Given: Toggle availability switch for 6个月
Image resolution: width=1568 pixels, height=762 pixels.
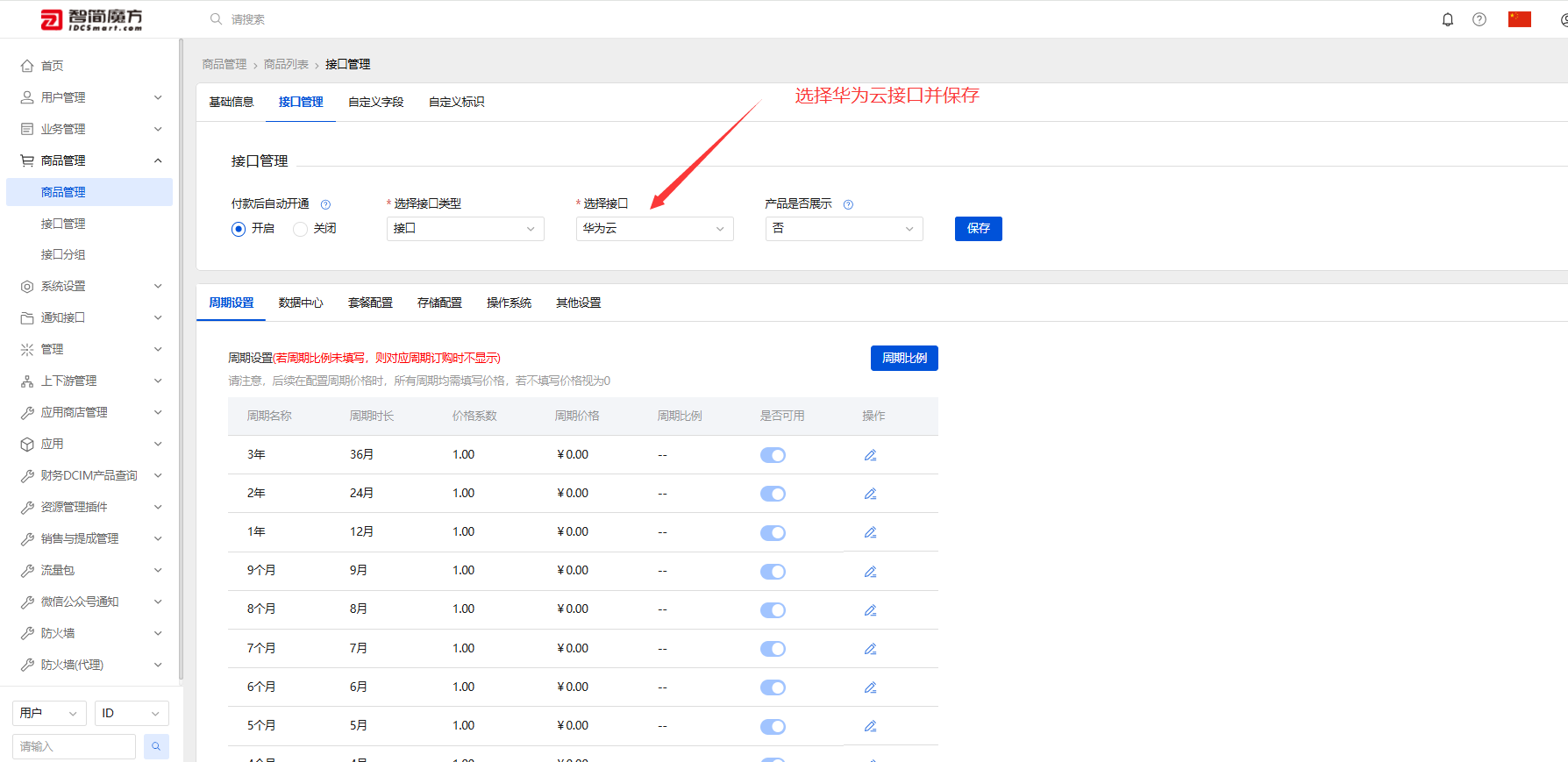Looking at the screenshot, I should (773, 687).
